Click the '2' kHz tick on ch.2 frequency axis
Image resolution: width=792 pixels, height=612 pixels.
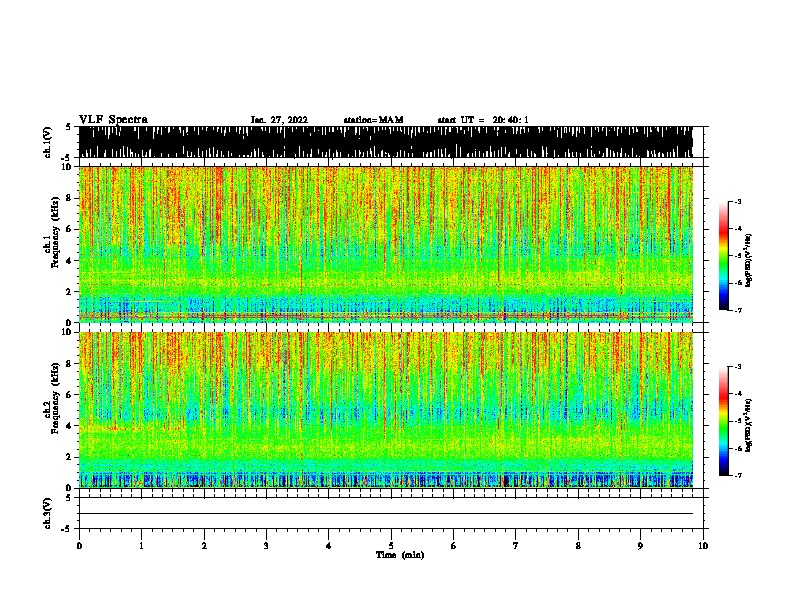[69, 457]
